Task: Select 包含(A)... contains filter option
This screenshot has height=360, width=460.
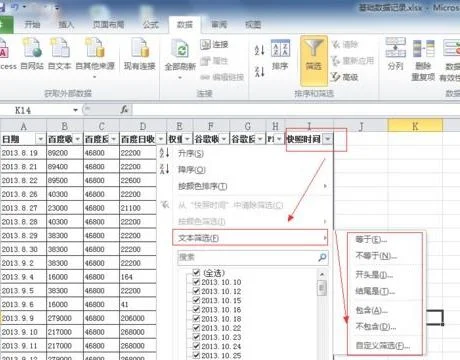Action: (x=372, y=310)
